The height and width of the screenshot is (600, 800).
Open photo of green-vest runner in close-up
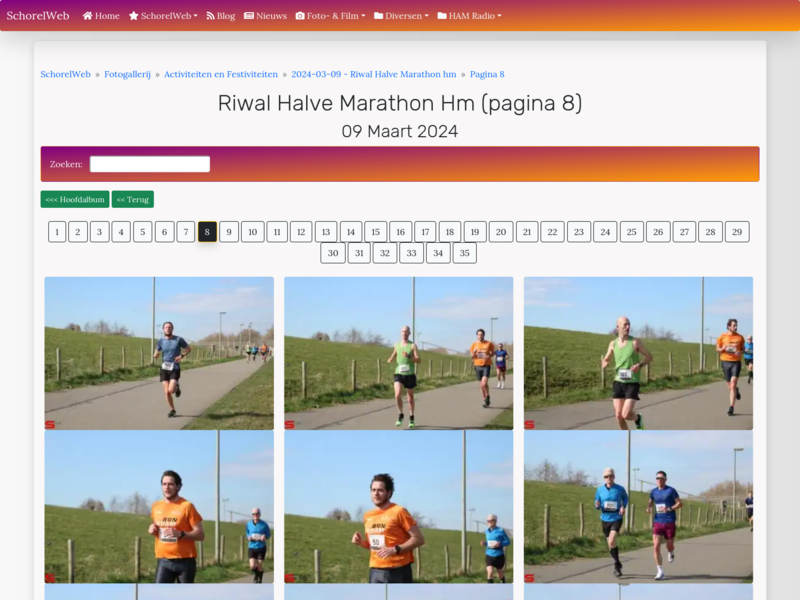pyautogui.click(x=638, y=353)
